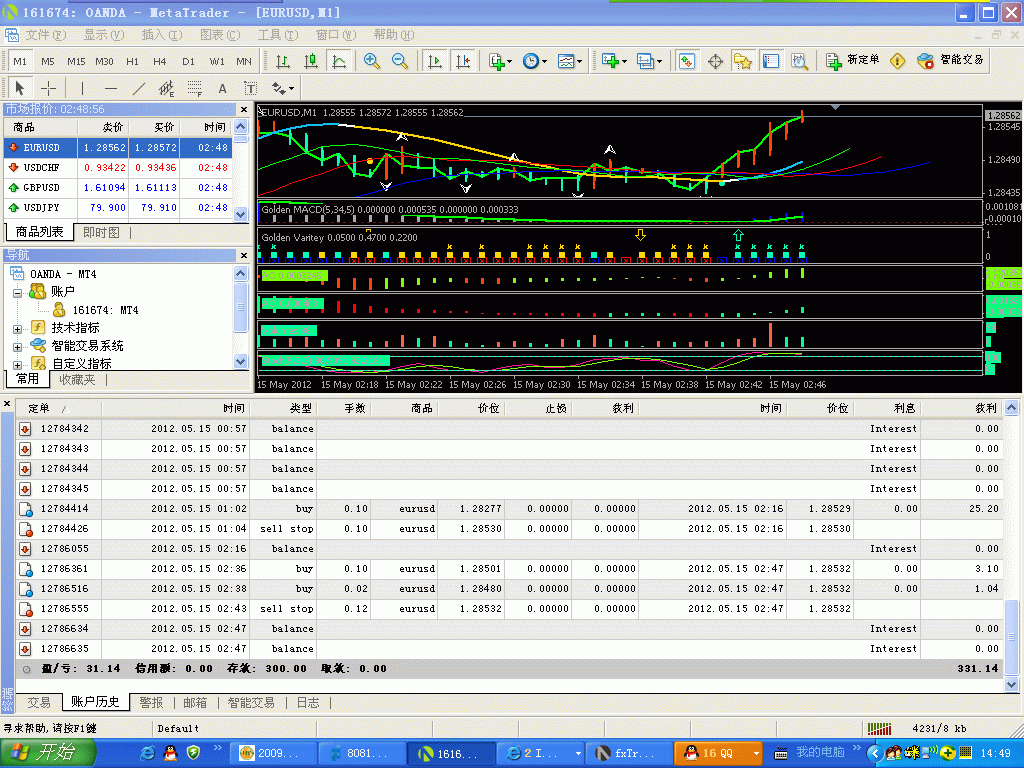Switch chart to candlestick display
Screen dimensions: 1024x768
pyautogui.click(x=311, y=61)
